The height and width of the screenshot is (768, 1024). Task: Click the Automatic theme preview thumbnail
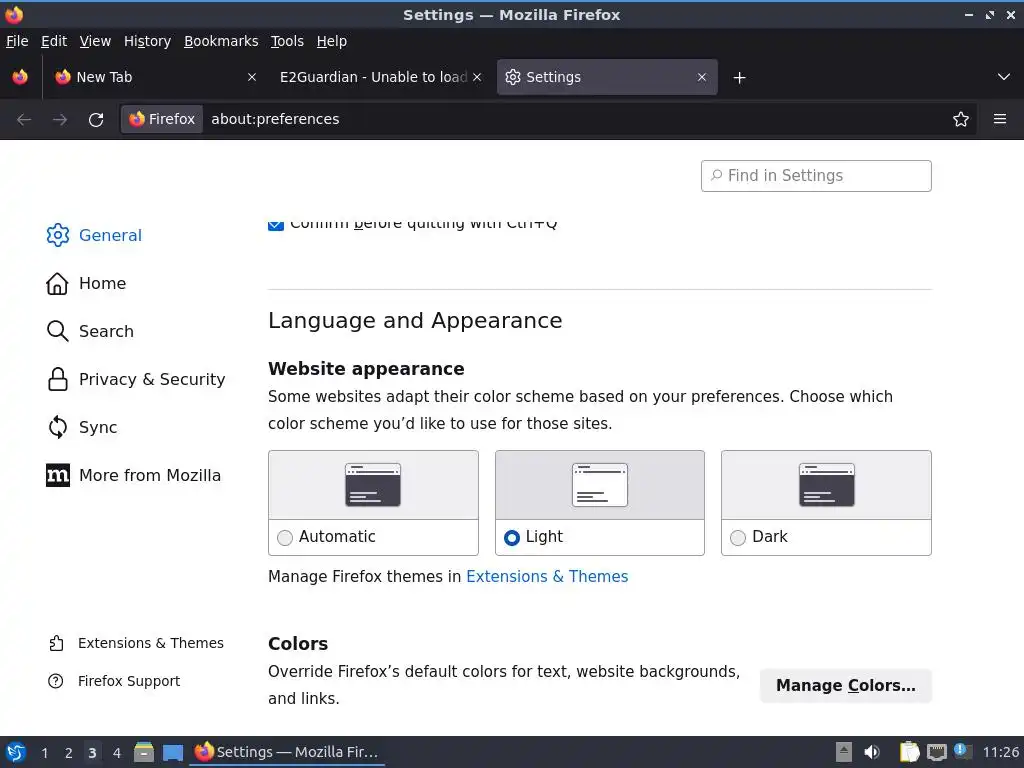pos(373,485)
